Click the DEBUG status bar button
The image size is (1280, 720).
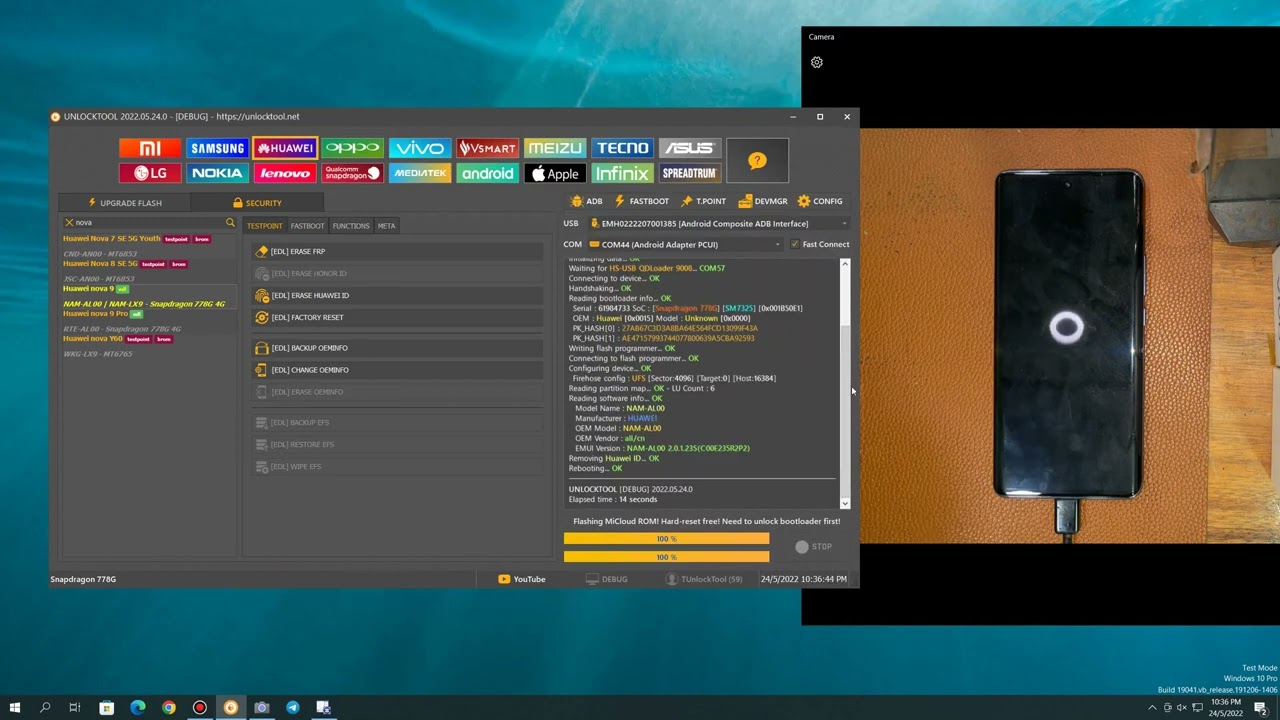pos(607,579)
